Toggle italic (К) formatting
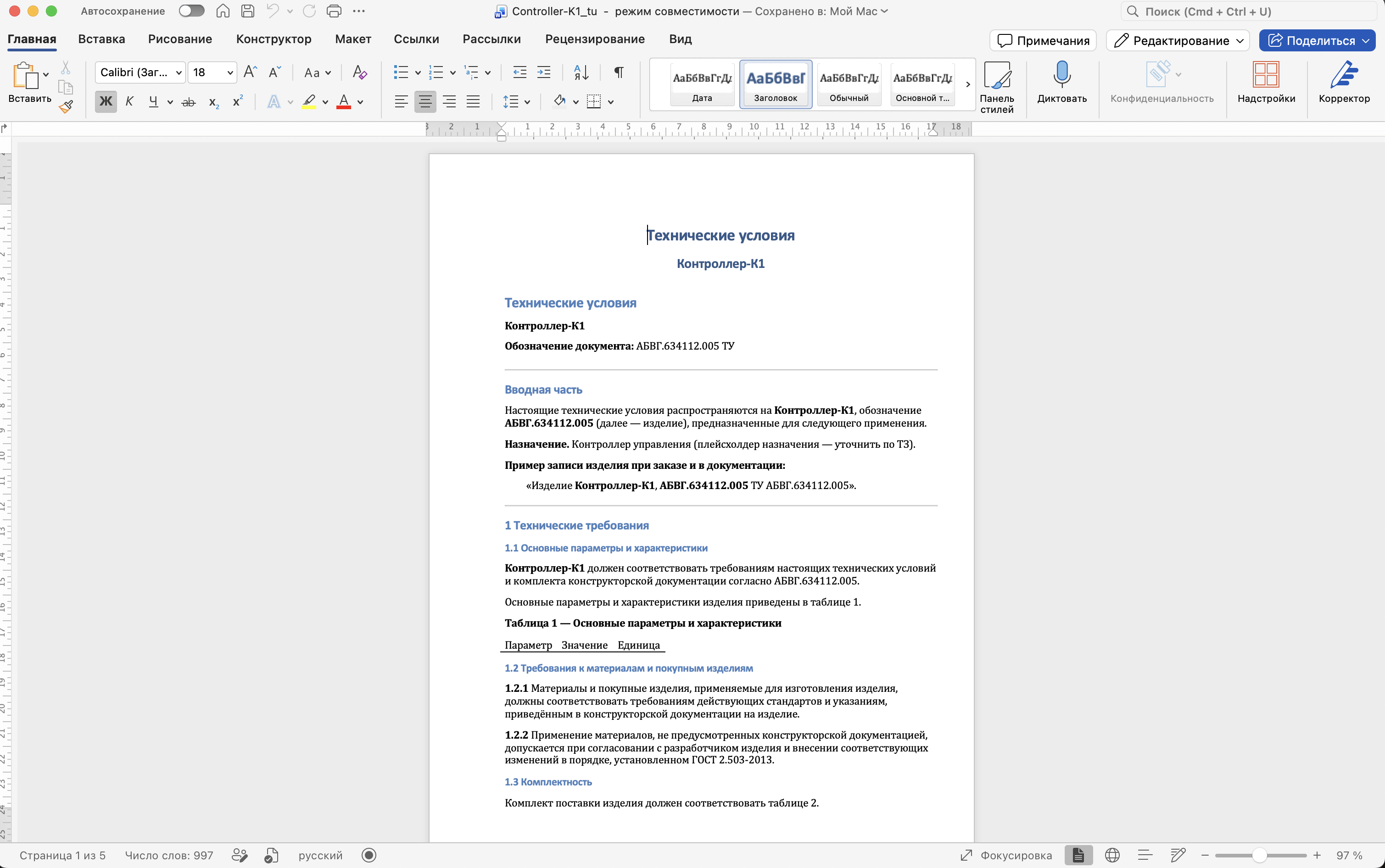Screen dimensions: 1385x868 point(129,102)
